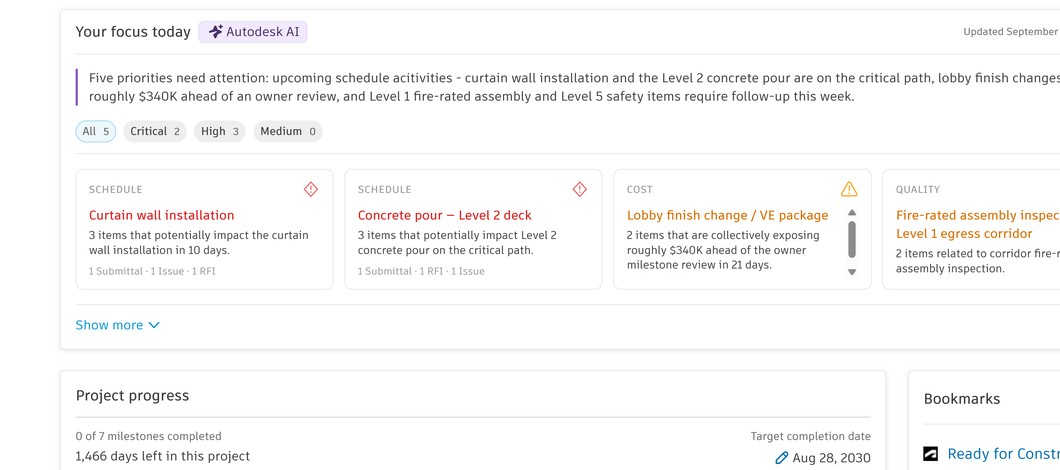
Task: Click the 'Project progress' heading
Action: (132, 396)
